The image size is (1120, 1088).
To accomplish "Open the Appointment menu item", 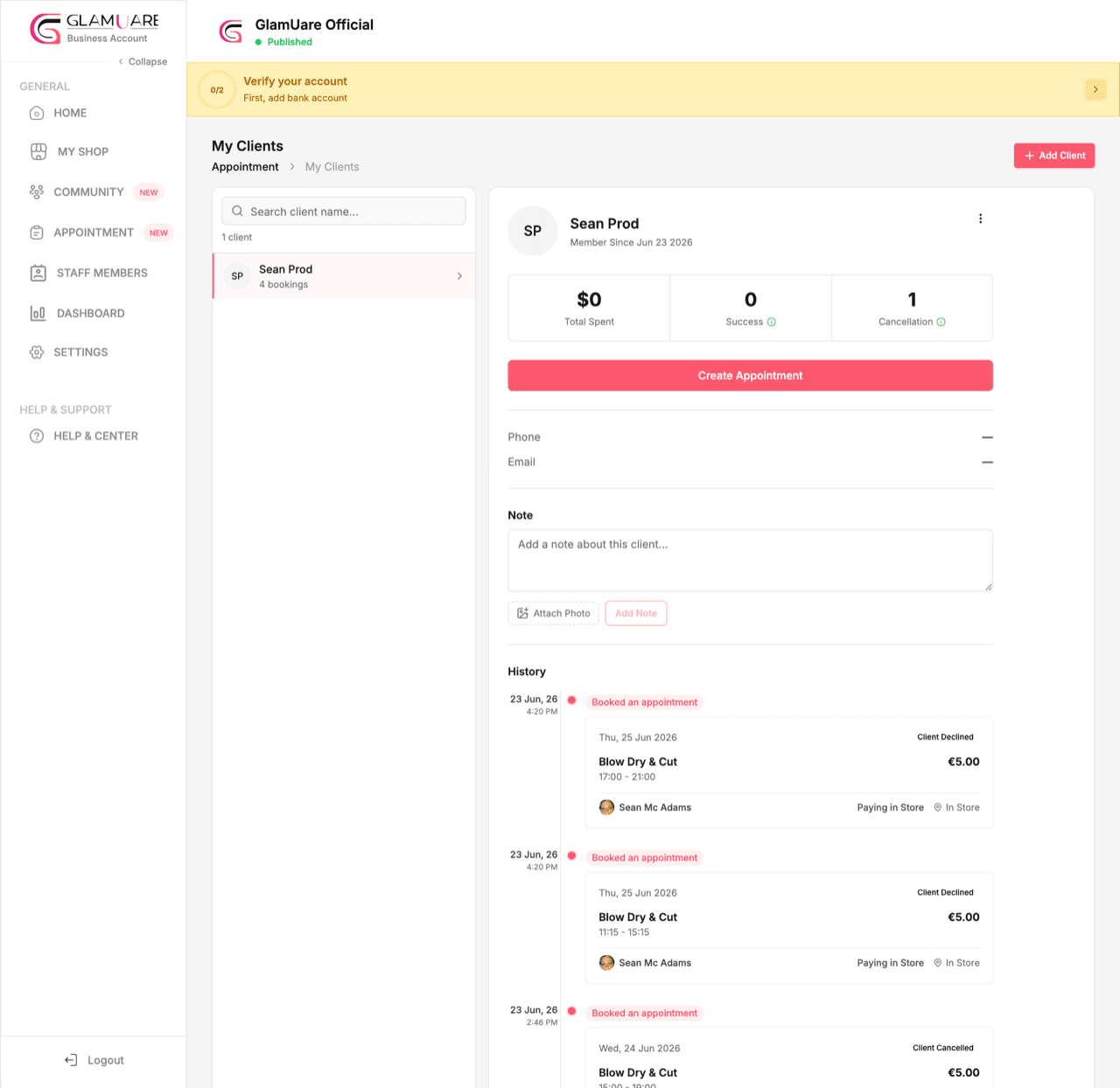I will tap(93, 233).
